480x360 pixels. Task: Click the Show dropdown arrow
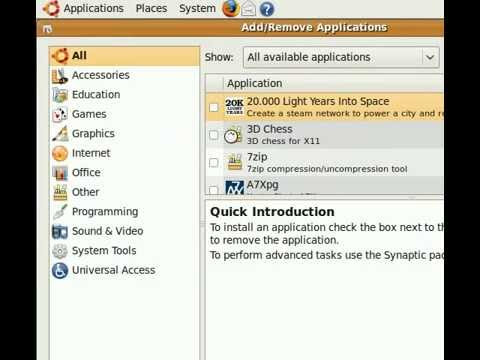tap(430, 57)
